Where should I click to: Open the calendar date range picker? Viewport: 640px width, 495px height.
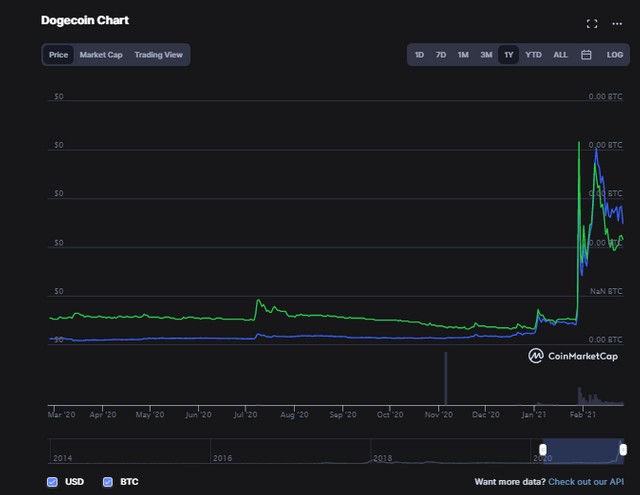click(x=586, y=55)
